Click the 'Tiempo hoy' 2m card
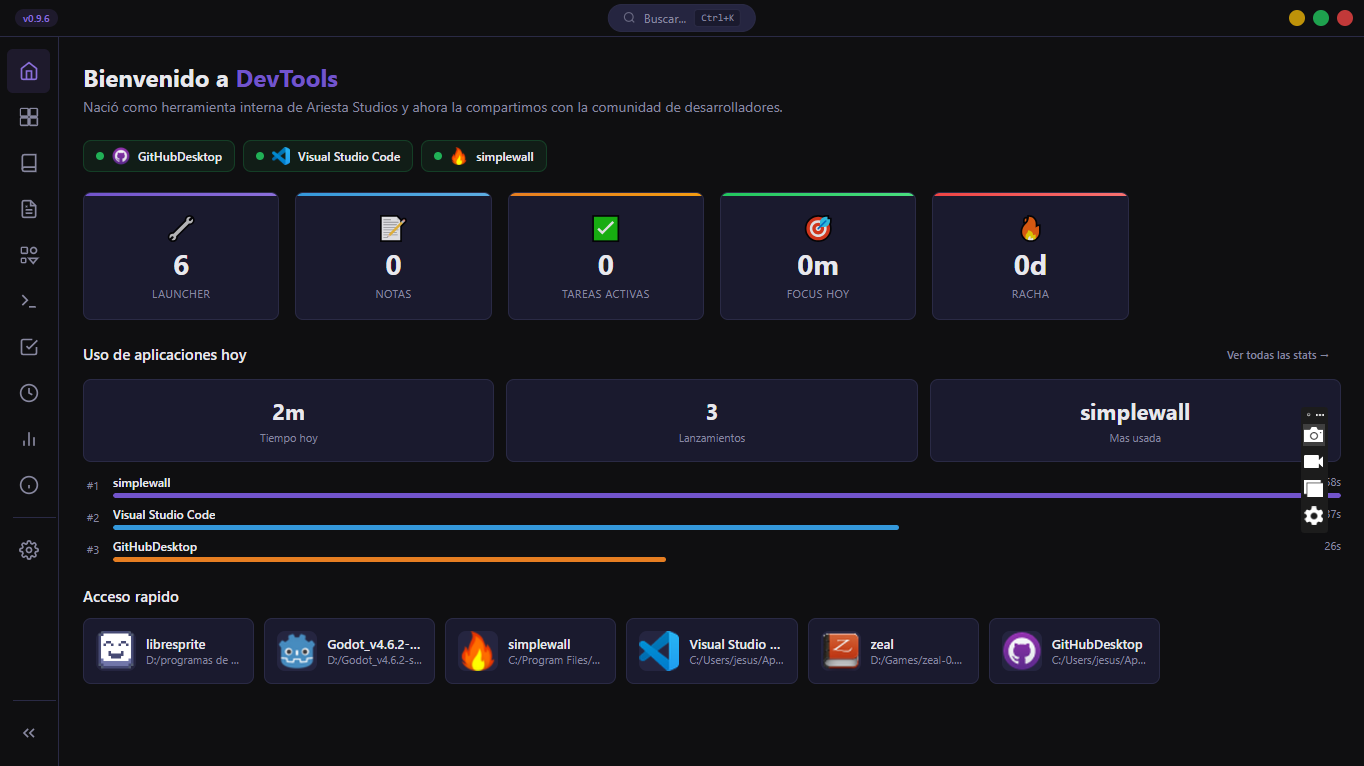The height and width of the screenshot is (766, 1364). click(288, 420)
